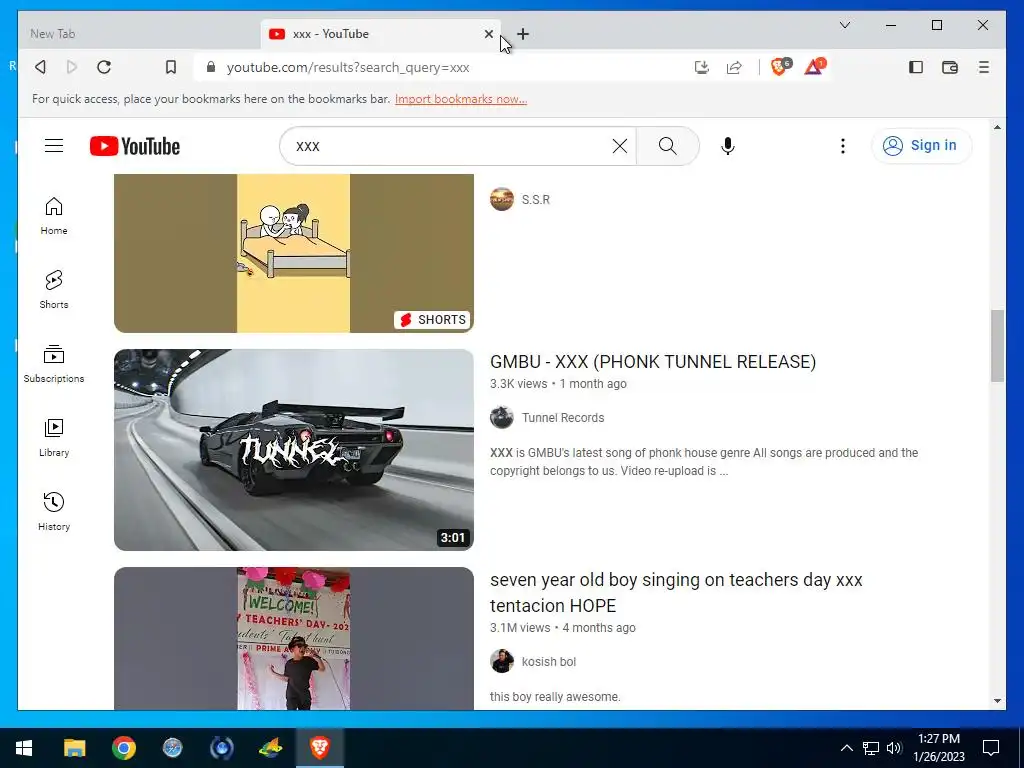Open Home in the sidebar
This screenshot has width=1024, height=768.
(x=54, y=216)
